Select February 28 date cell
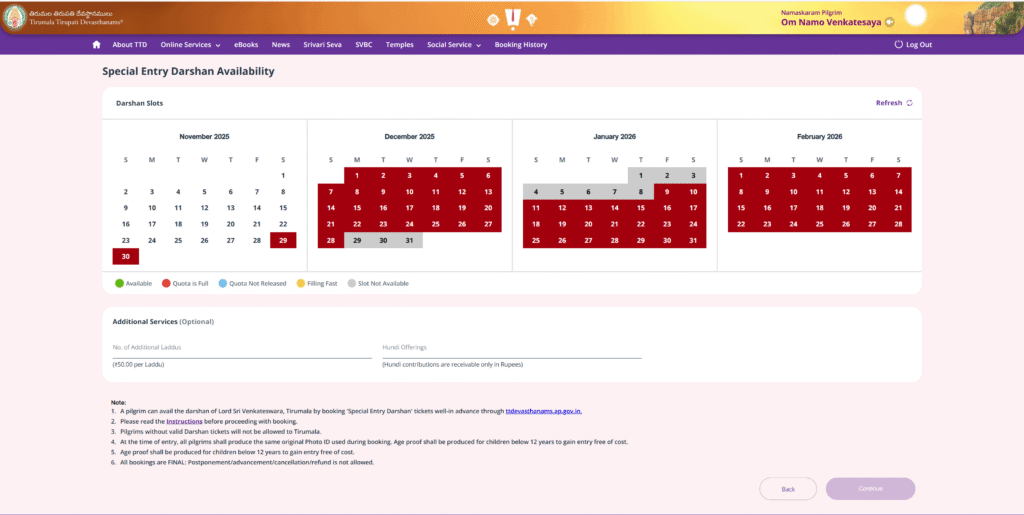 899,224
